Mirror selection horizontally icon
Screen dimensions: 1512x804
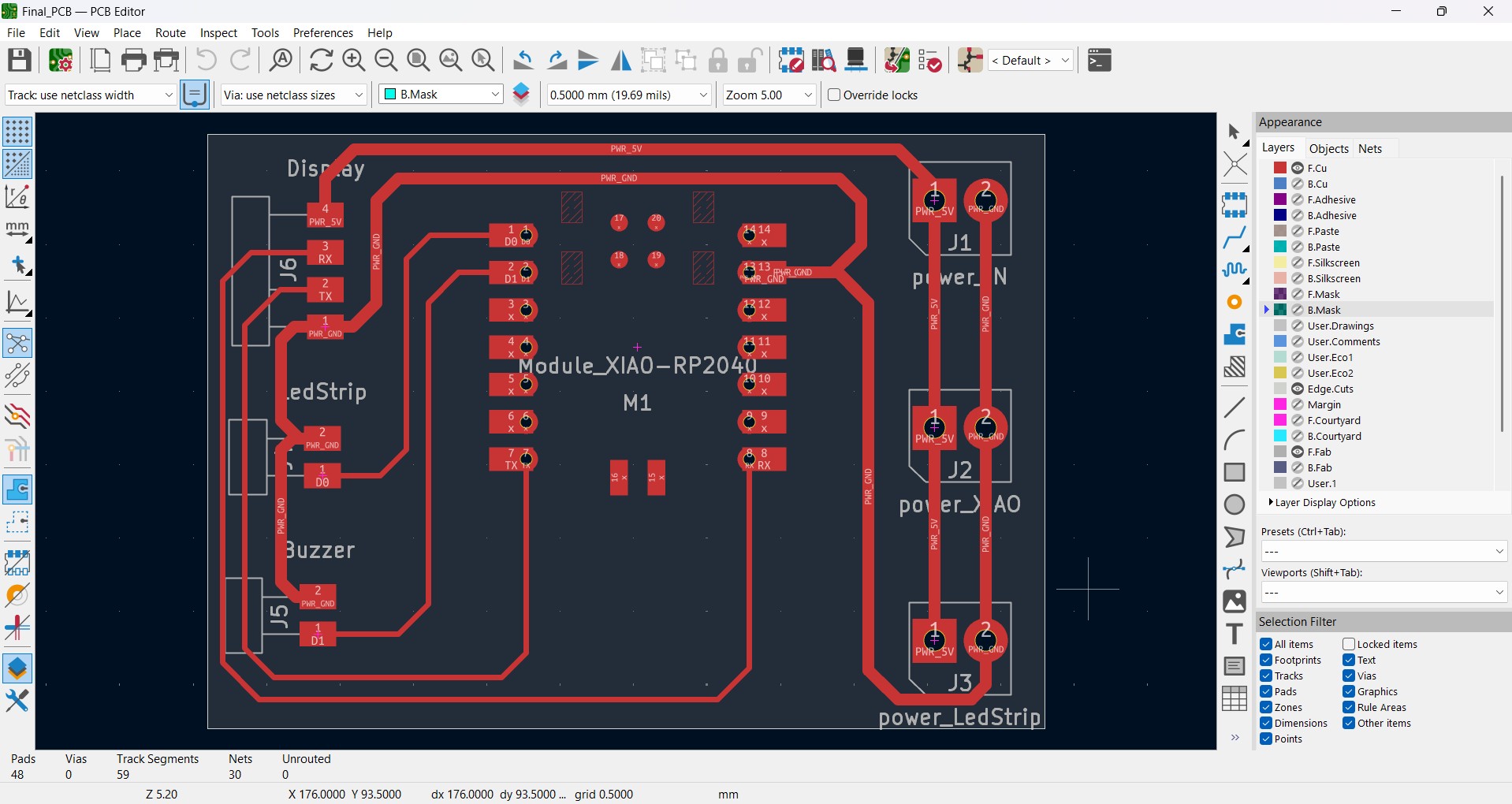pyautogui.click(x=621, y=60)
